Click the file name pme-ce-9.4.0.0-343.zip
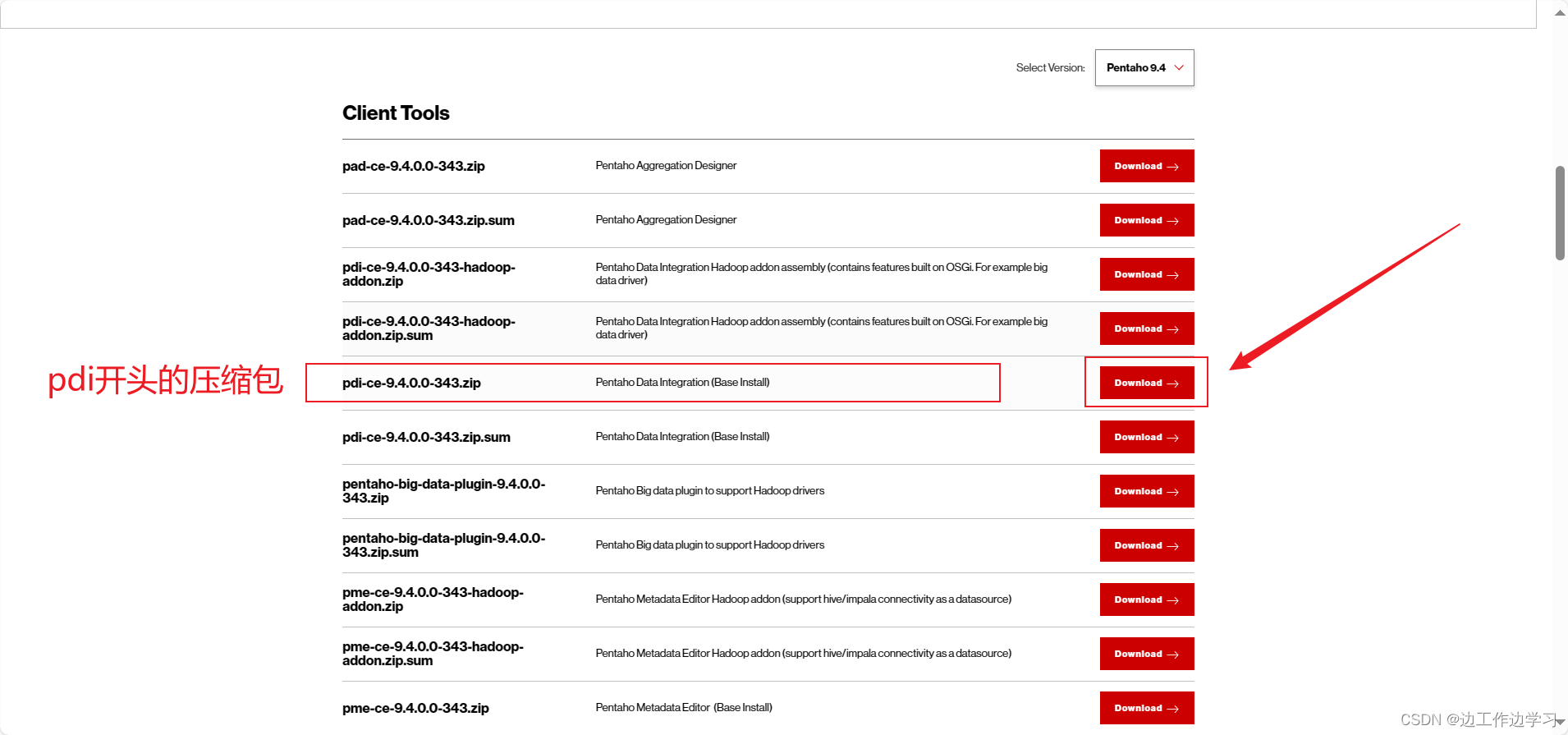Viewport: 1568px width, 735px height. pyautogui.click(x=415, y=708)
